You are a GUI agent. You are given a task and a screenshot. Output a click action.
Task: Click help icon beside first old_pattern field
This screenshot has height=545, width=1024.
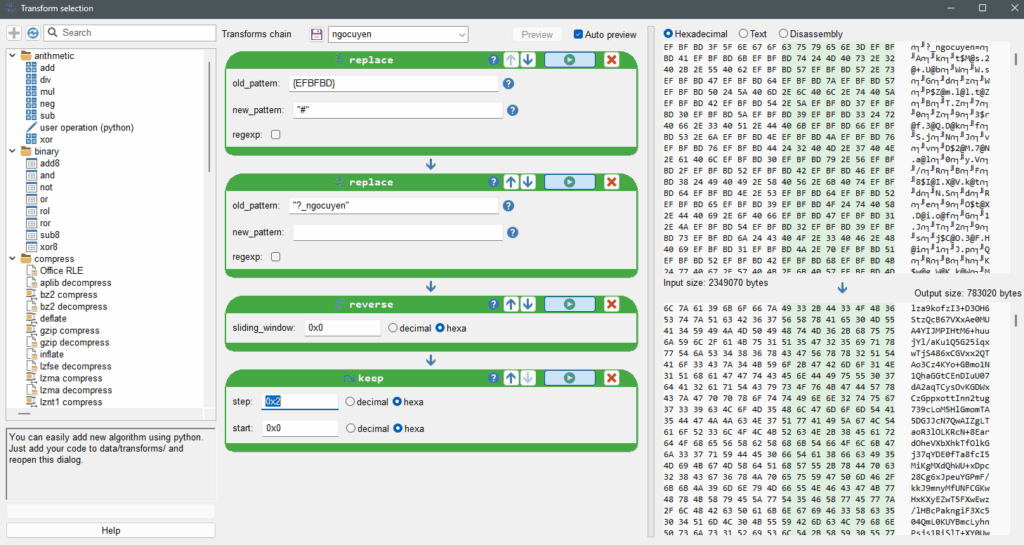click(x=511, y=84)
